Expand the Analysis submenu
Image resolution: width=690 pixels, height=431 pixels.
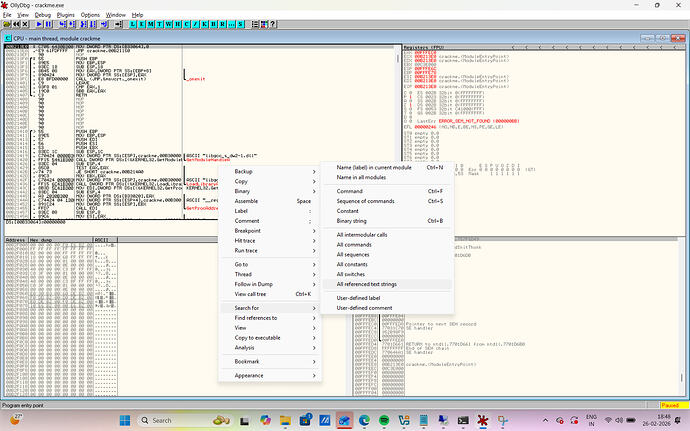270,348
